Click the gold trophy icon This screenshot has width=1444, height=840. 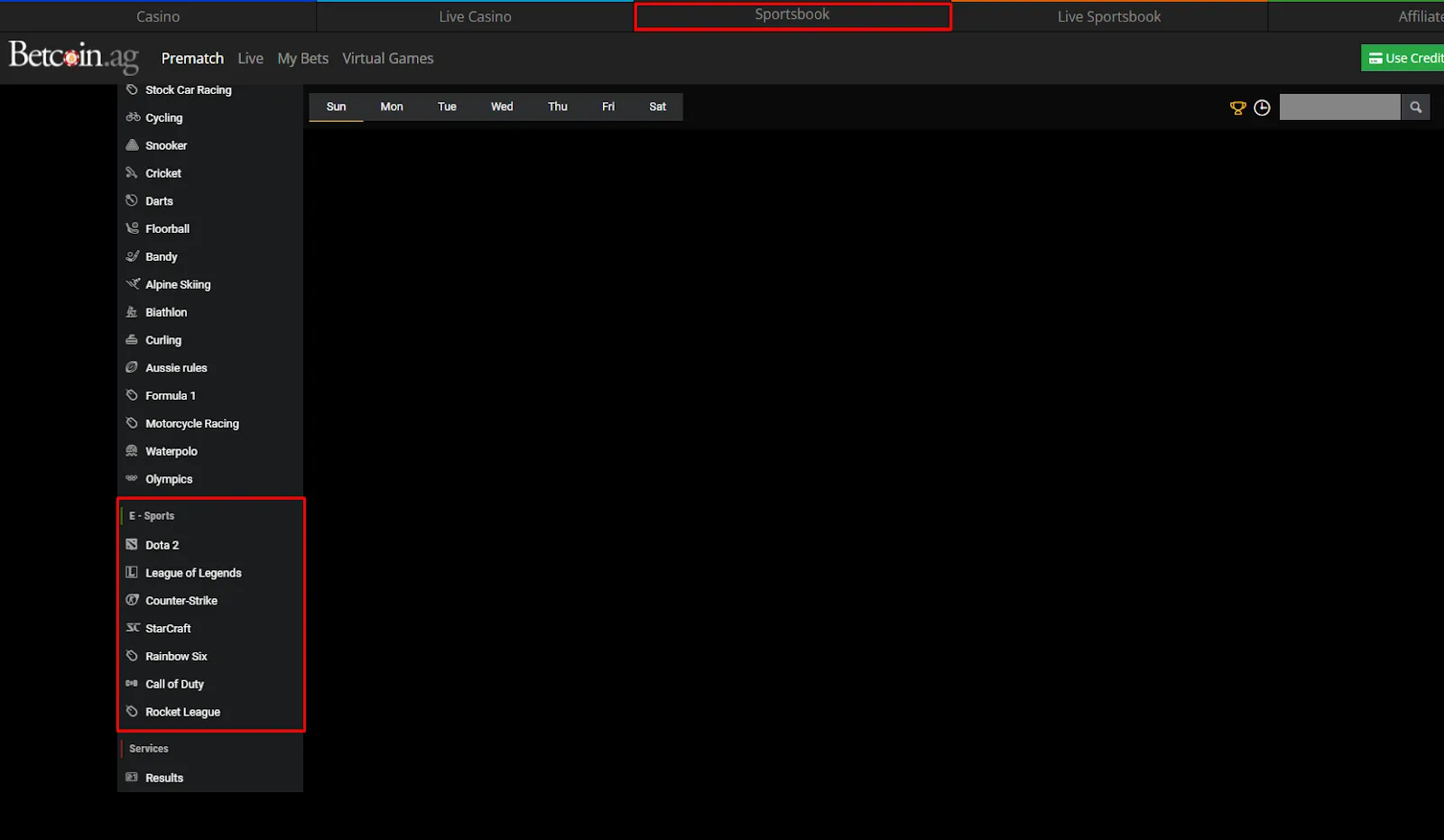coord(1237,107)
